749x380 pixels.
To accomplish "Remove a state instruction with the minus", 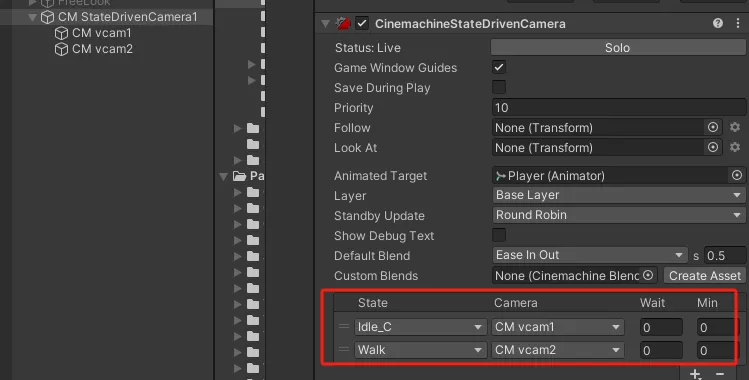I will [x=720, y=374].
